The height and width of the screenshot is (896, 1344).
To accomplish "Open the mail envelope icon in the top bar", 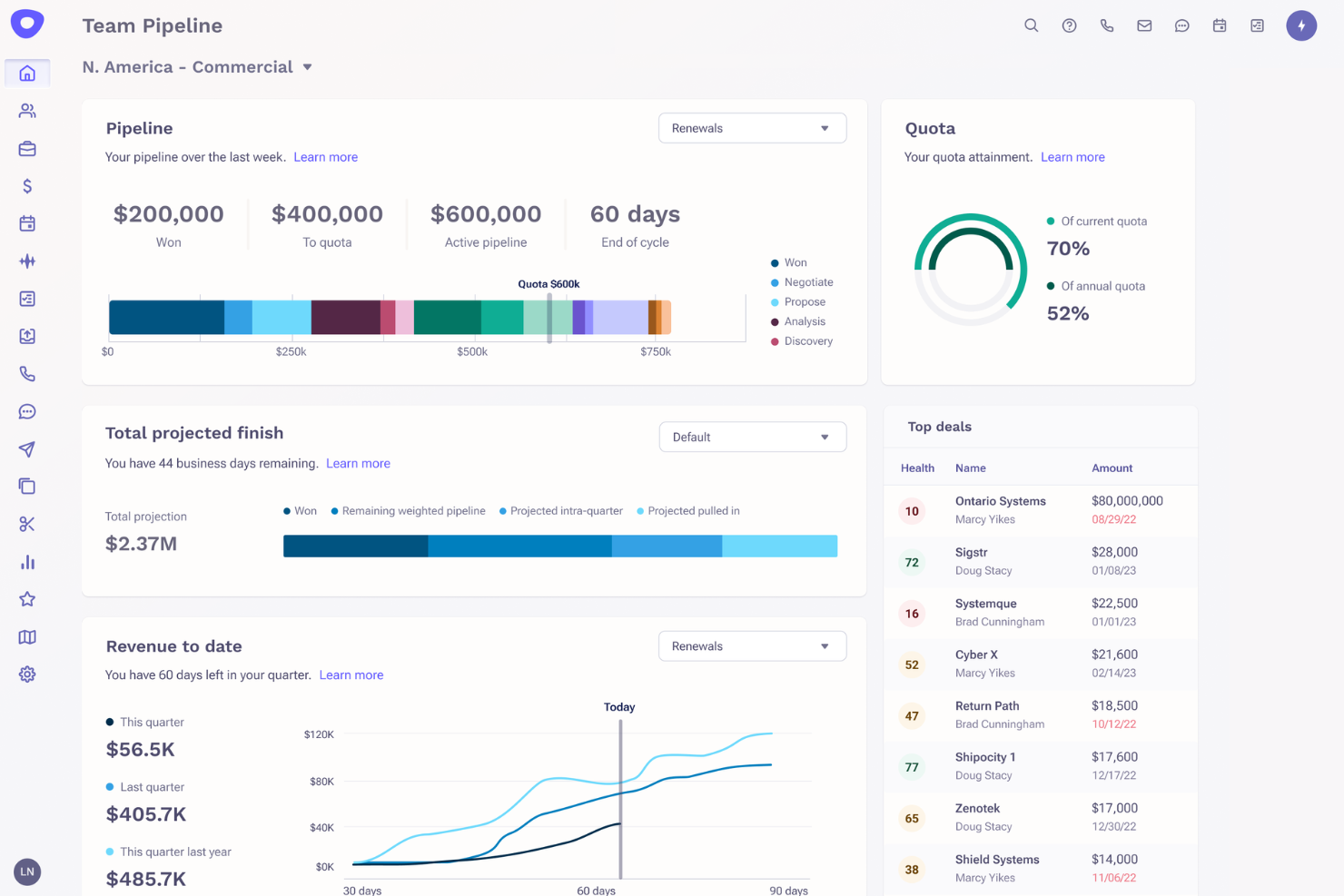I will 1144,25.
